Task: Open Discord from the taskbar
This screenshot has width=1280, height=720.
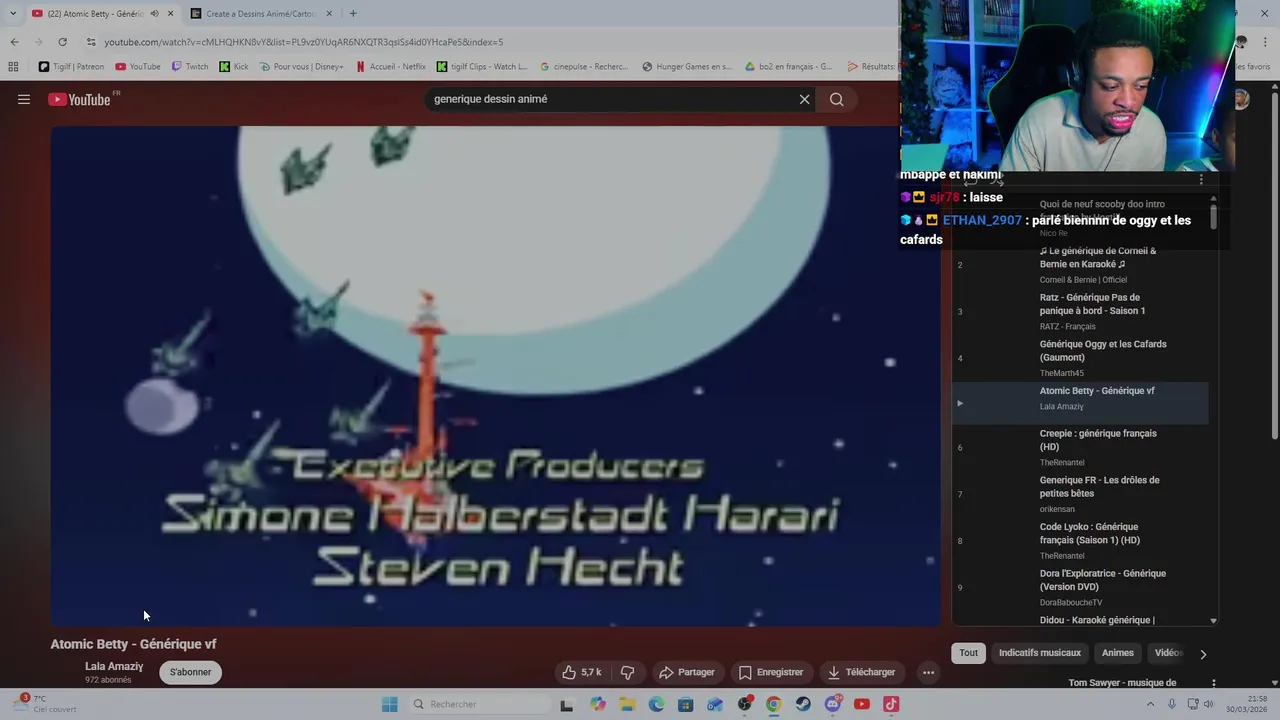Action: coord(833,704)
